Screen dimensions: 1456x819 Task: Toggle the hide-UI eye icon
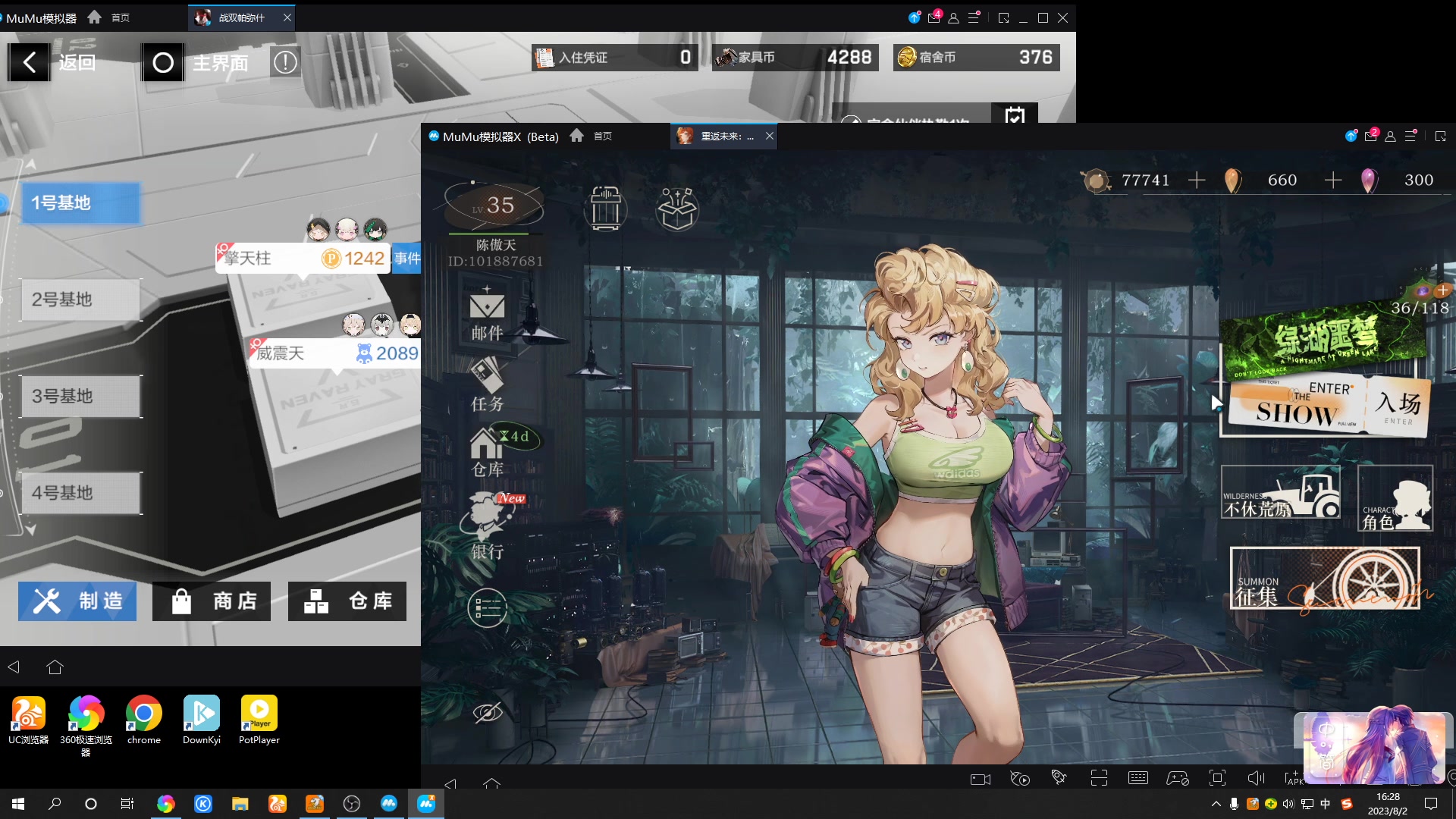coord(488,712)
